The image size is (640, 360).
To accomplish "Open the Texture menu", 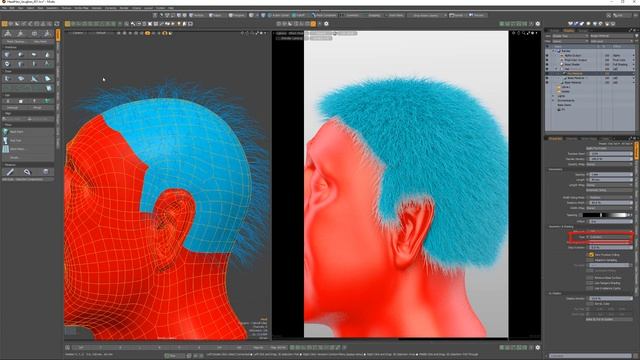I will coord(67,8).
